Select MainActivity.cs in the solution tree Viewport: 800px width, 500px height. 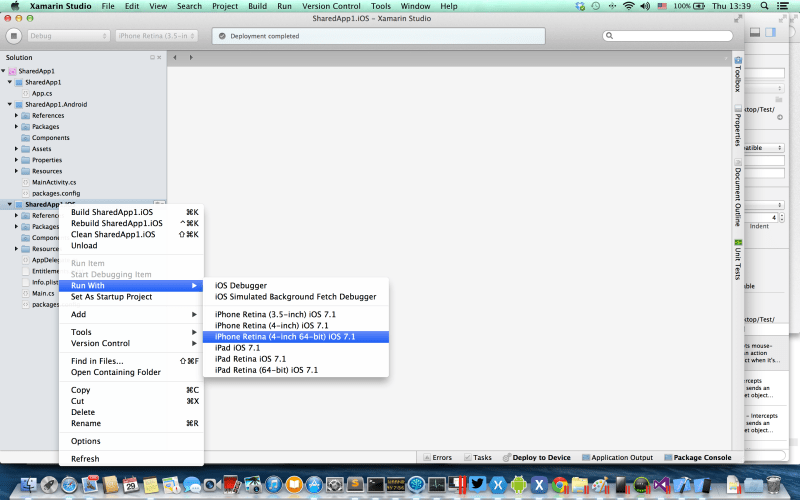tap(54, 182)
